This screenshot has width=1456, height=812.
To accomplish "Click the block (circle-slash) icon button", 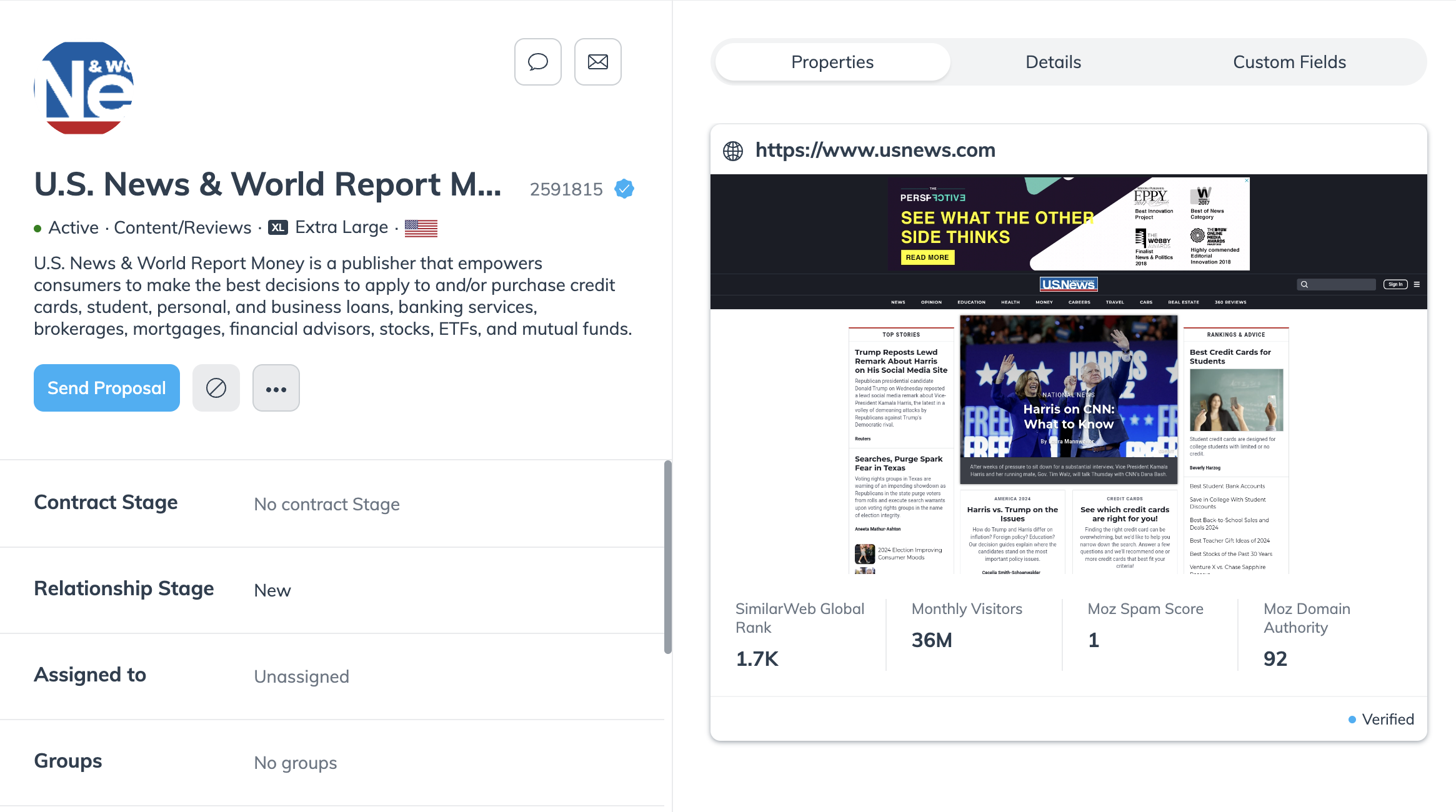I will click(x=216, y=388).
